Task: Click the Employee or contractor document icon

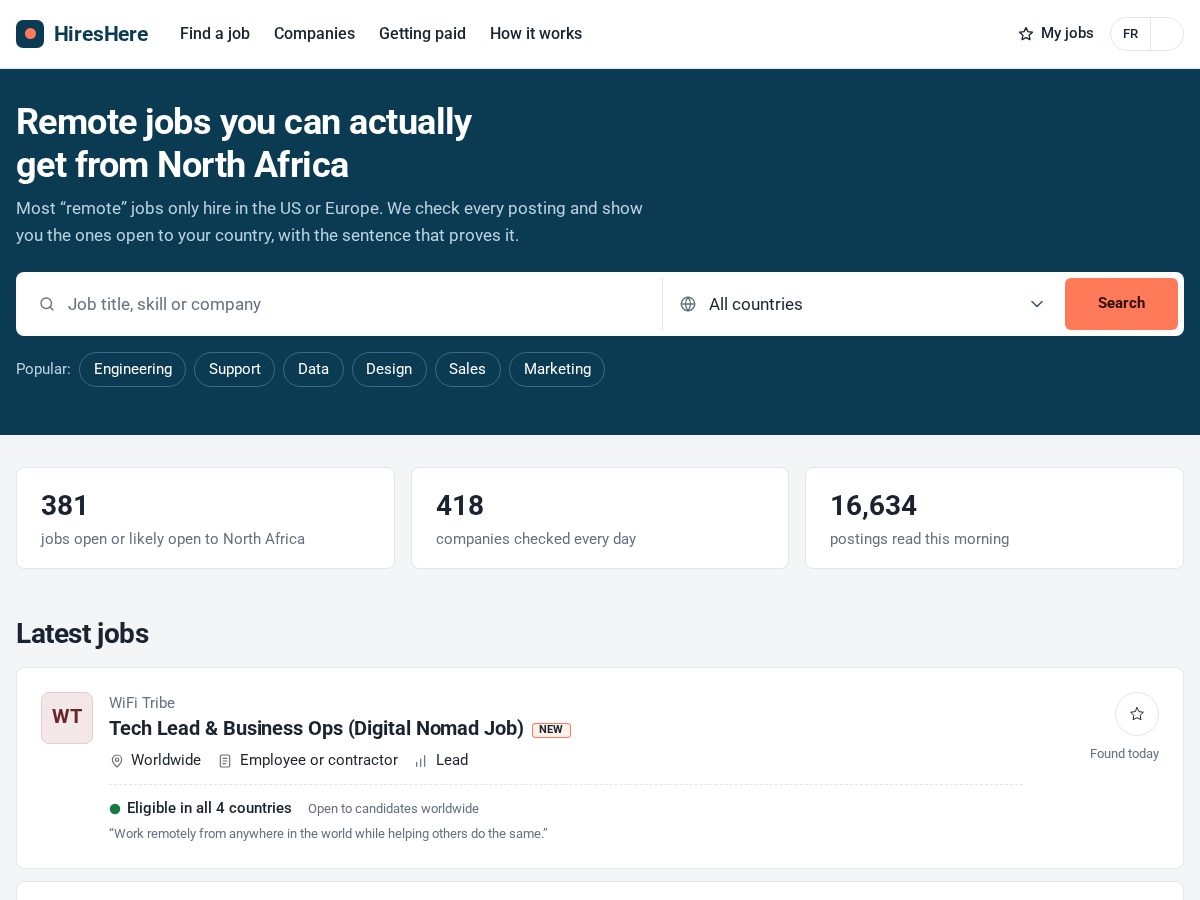Action: [225, 761]
